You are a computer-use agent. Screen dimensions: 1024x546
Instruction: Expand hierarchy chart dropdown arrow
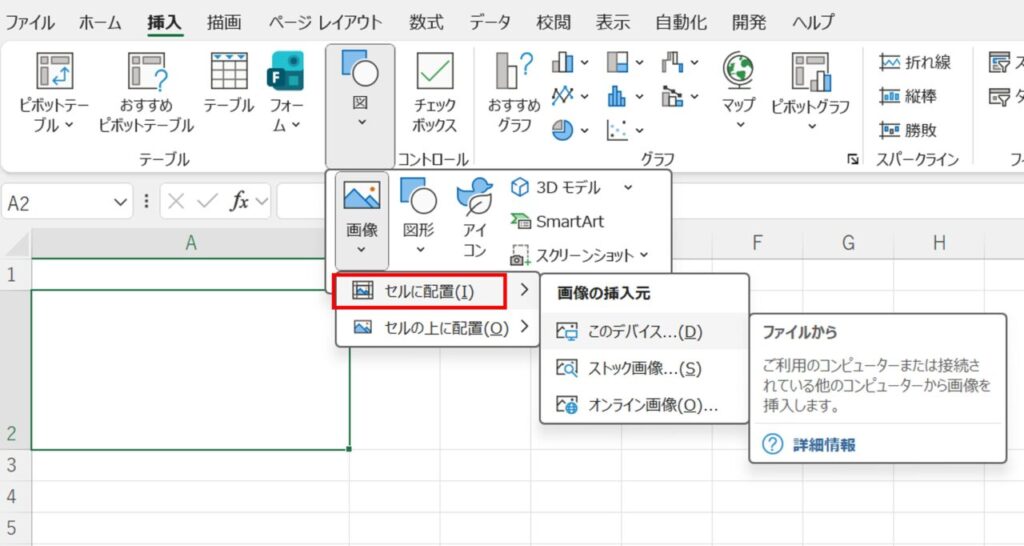(x=639, y=63)
